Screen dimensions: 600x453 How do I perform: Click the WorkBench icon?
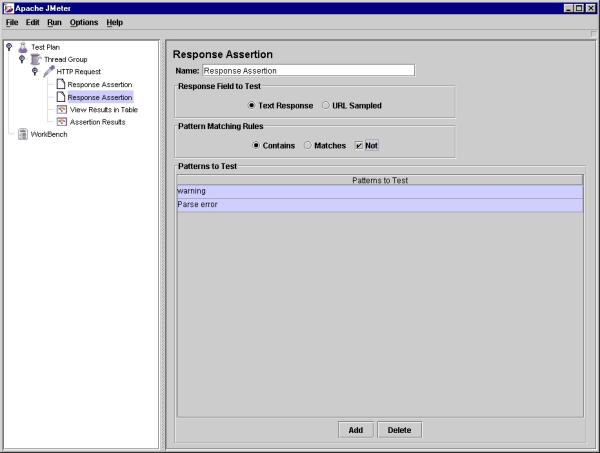point(23,134)
